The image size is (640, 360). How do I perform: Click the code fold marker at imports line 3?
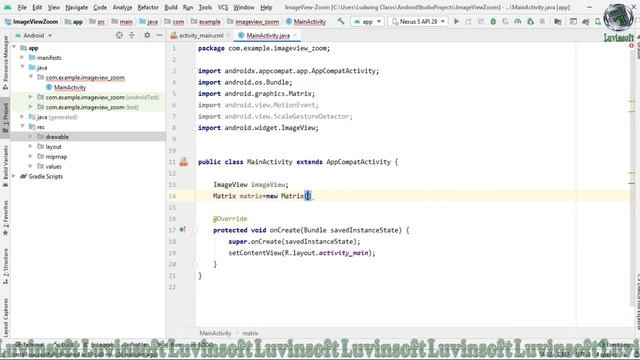[x=195, y=71]
